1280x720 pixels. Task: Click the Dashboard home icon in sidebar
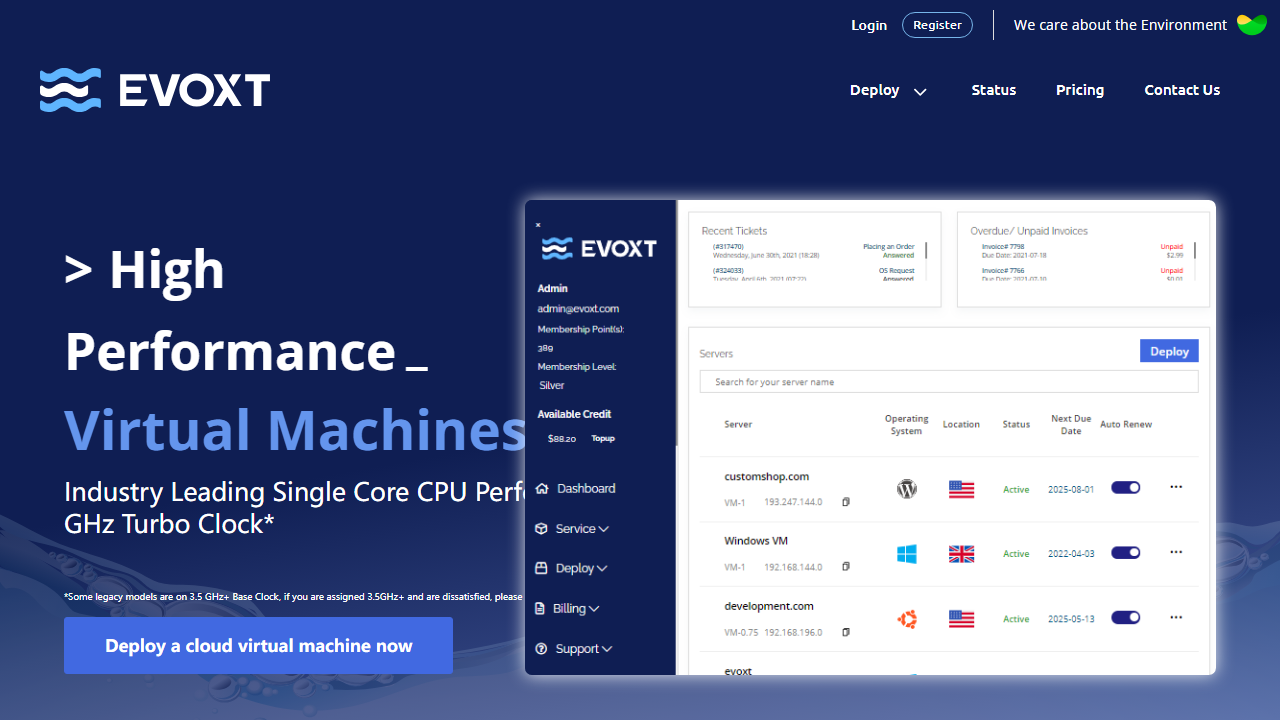coord(542,489)
